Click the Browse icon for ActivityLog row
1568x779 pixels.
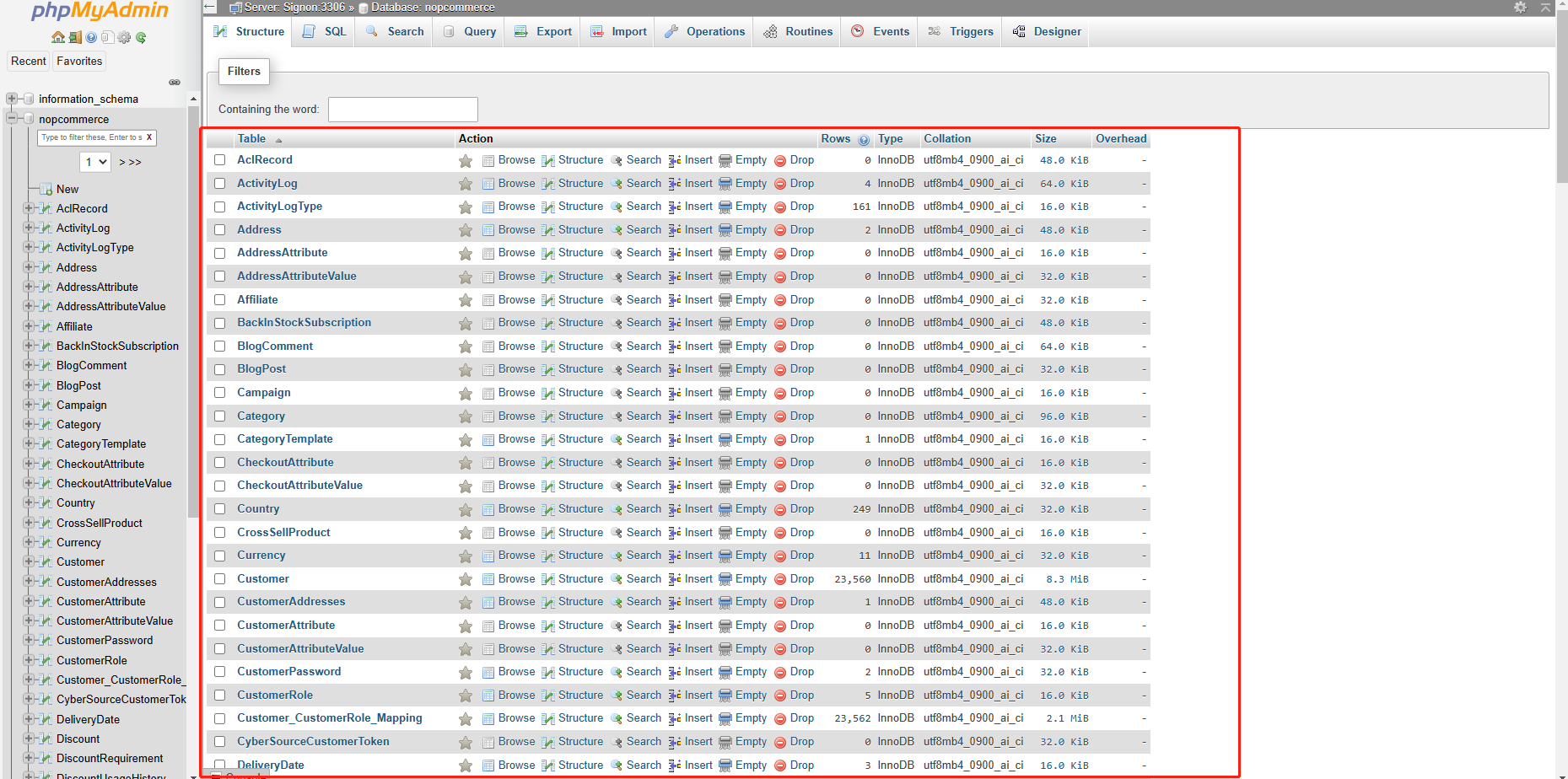[488, 184]
